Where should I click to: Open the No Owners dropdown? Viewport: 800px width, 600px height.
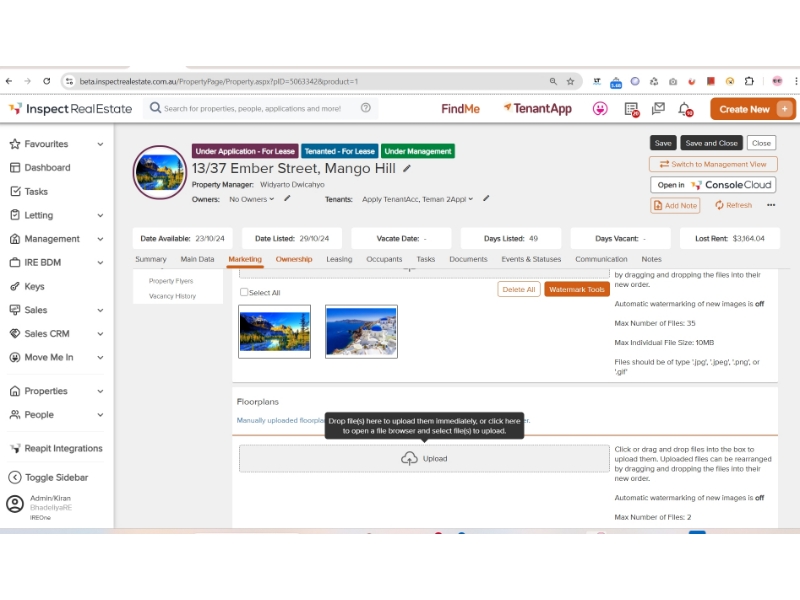point(251,199)
